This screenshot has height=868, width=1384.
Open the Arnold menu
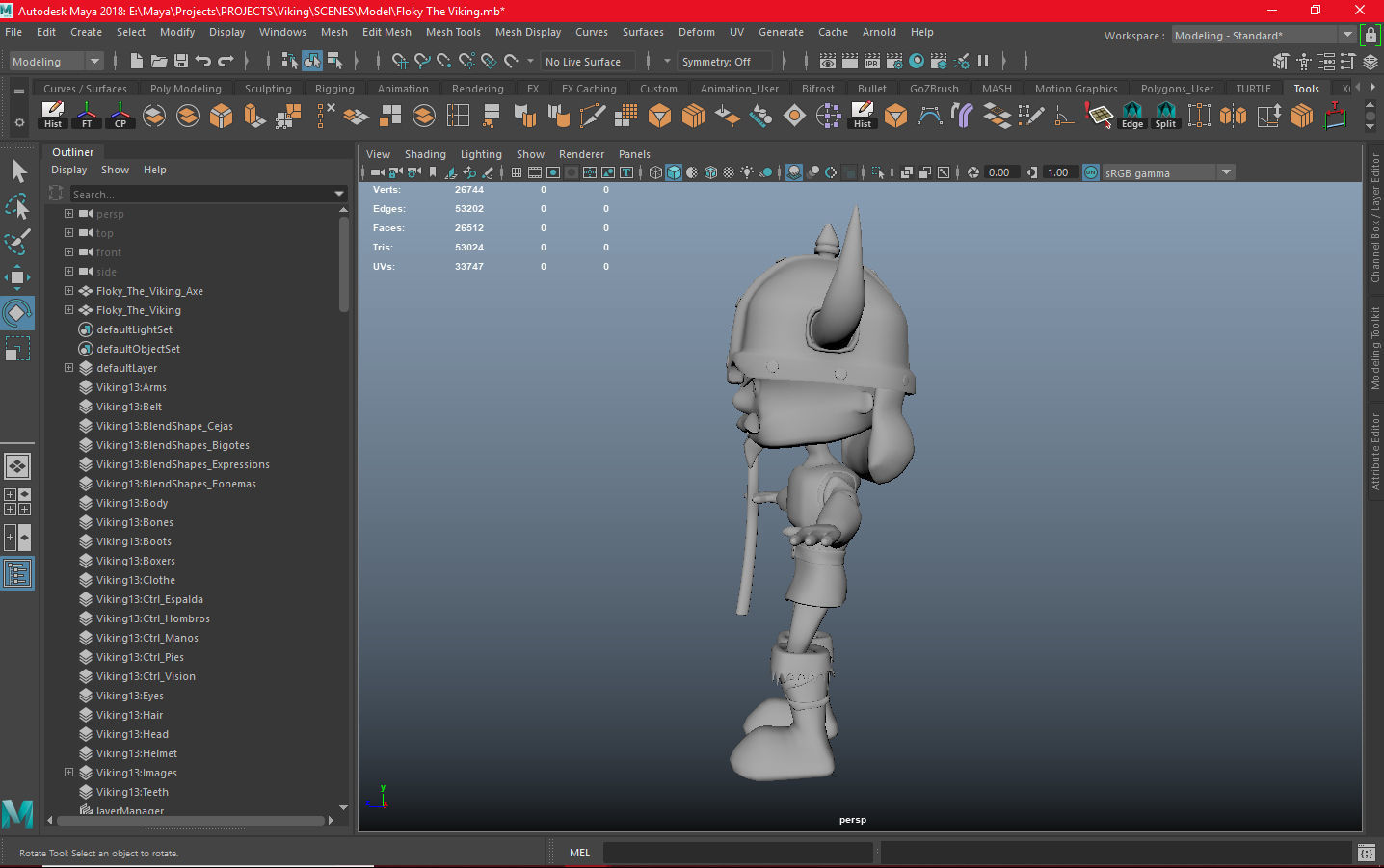coord(879,32)
